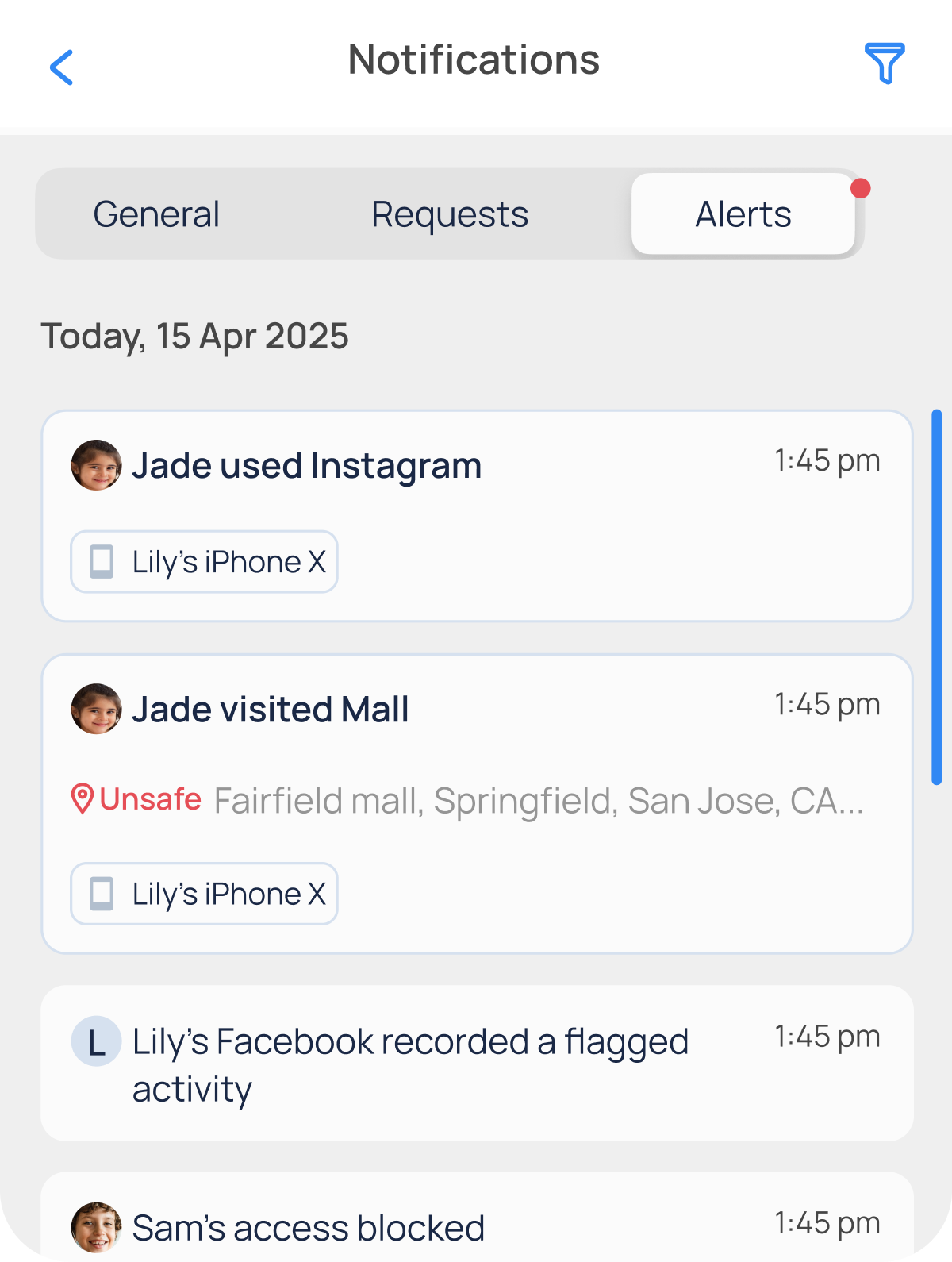This screenshot has height=1262, width=952.
Task: Tap the back arrow icon
Action: coord(62,67)
